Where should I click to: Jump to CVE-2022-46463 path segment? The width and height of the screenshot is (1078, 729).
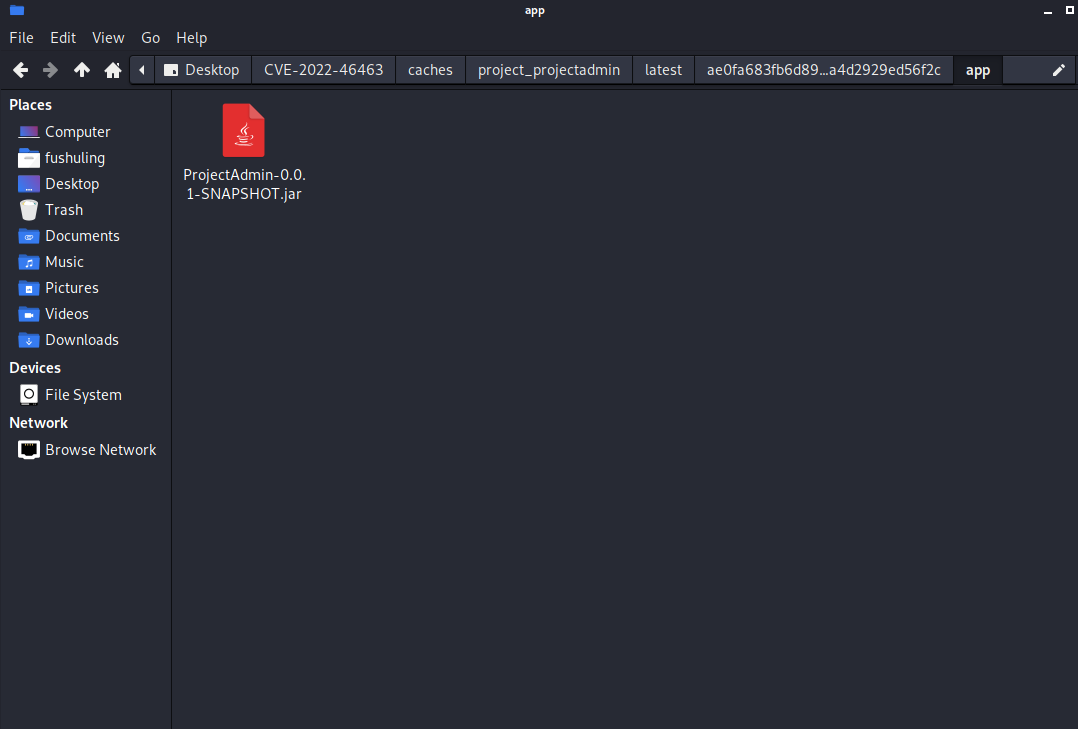coord(323,70)
